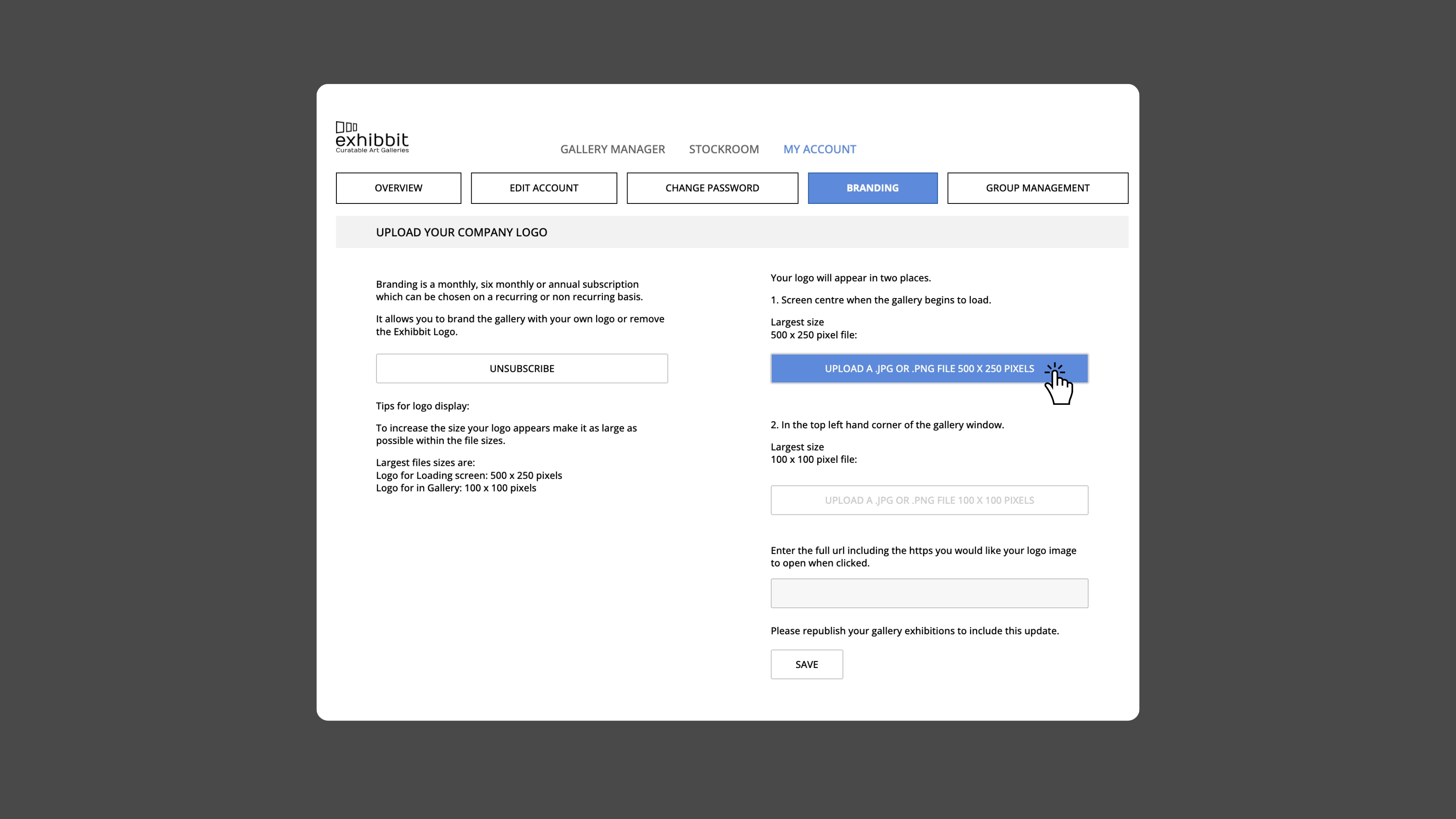Click the exhibbit logo
This screenshot has height=819, width=1456.
(372, 137)
